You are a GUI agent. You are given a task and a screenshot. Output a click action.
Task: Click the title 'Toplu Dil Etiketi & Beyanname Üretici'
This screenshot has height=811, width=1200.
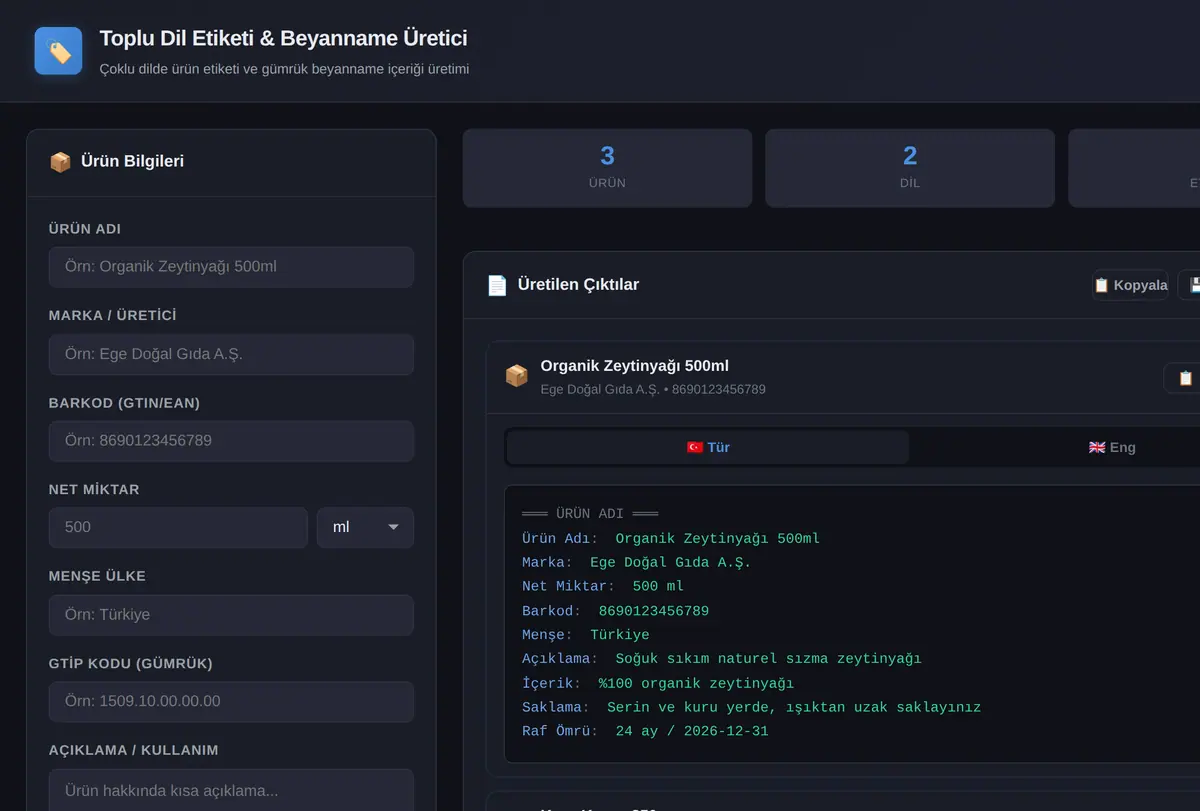(283, 39)
